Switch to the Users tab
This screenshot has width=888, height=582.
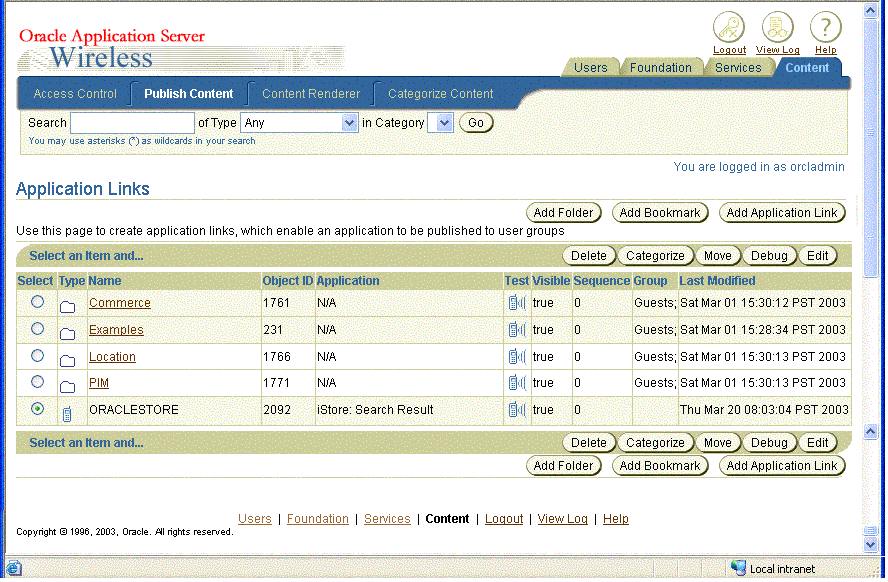click(x=590, y=67)
